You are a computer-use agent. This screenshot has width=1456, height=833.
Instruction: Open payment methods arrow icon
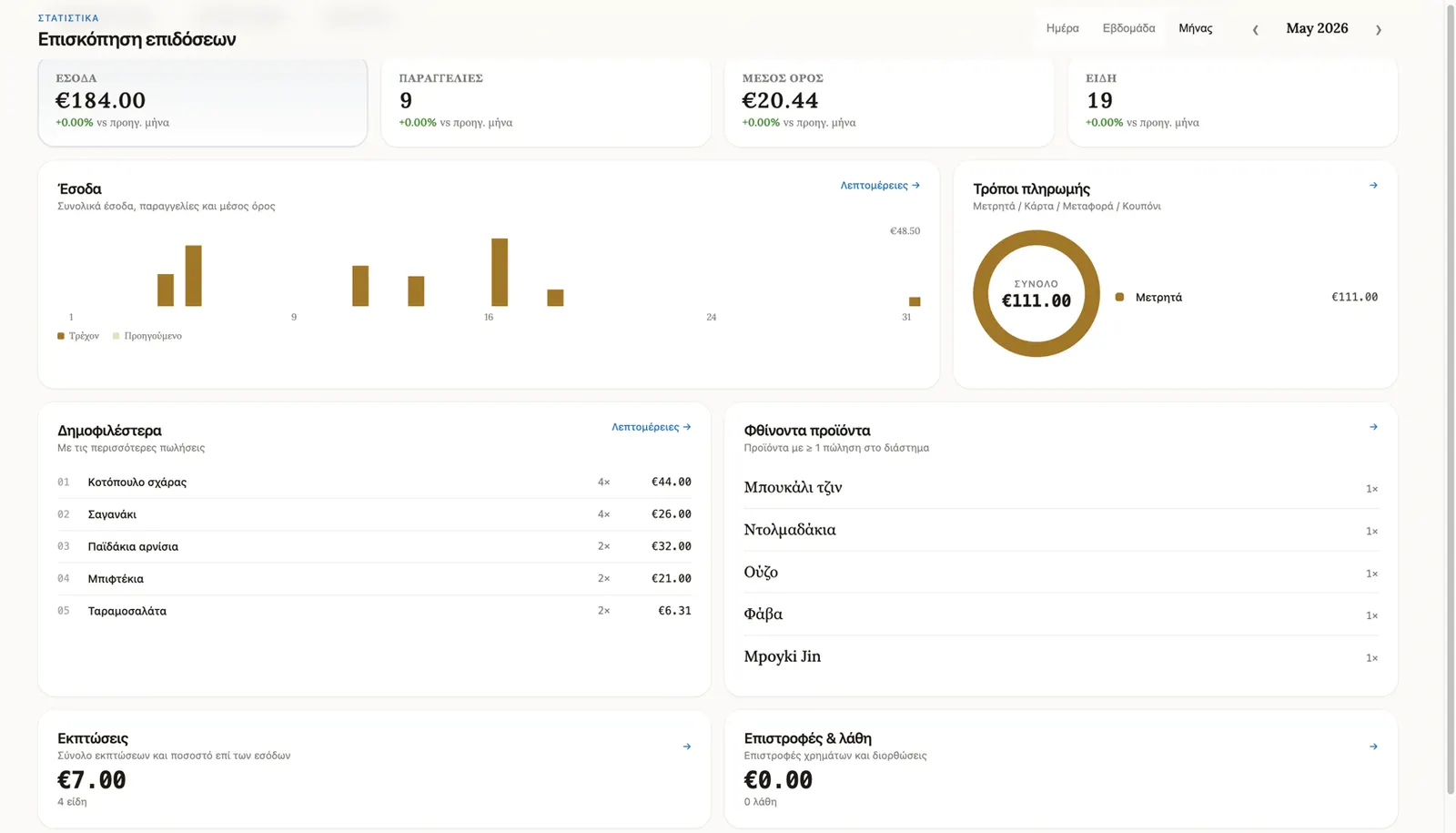click(x=1373, y=186)
